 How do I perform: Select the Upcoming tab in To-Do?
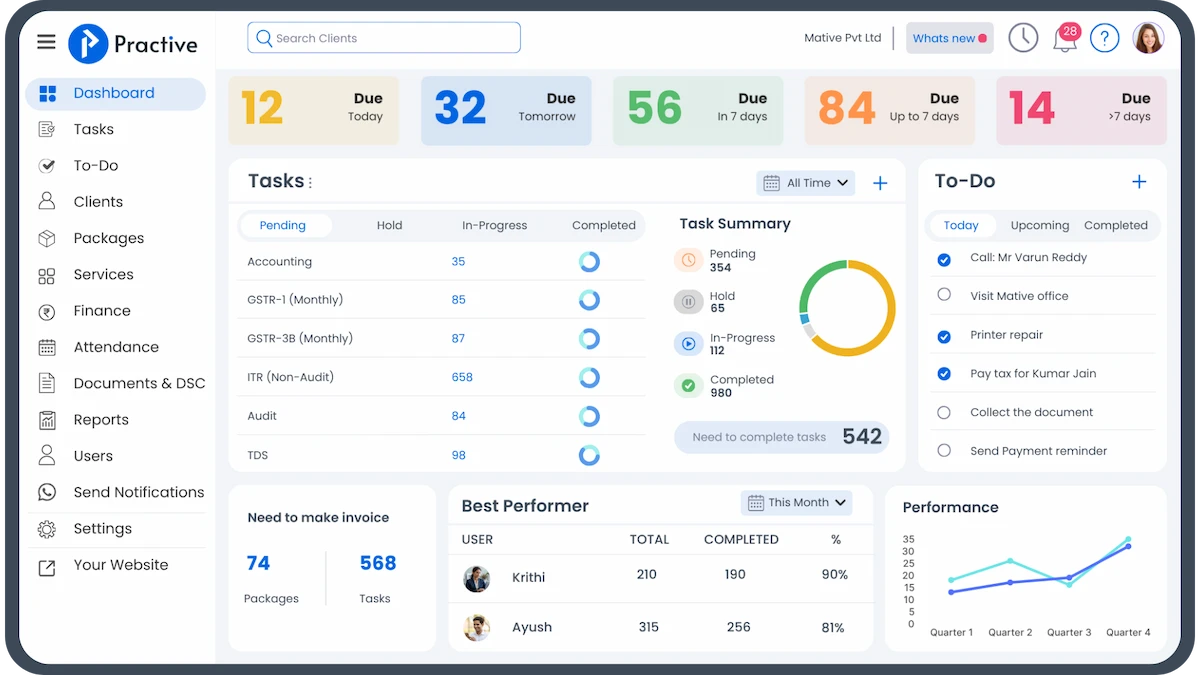point(1039,225)
